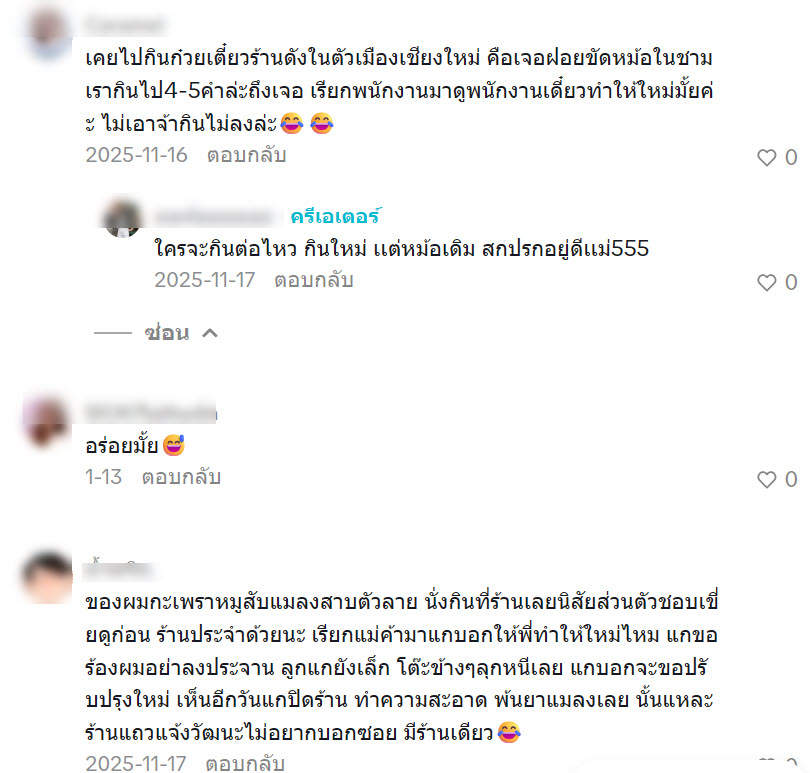Open the creator's avatar in reply

click(122, 219)
